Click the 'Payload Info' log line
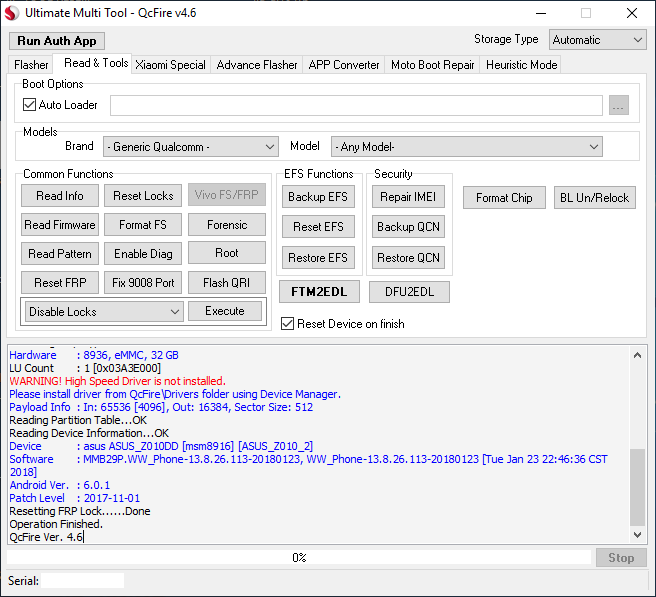656x597 pixels. tap(161, 407)
